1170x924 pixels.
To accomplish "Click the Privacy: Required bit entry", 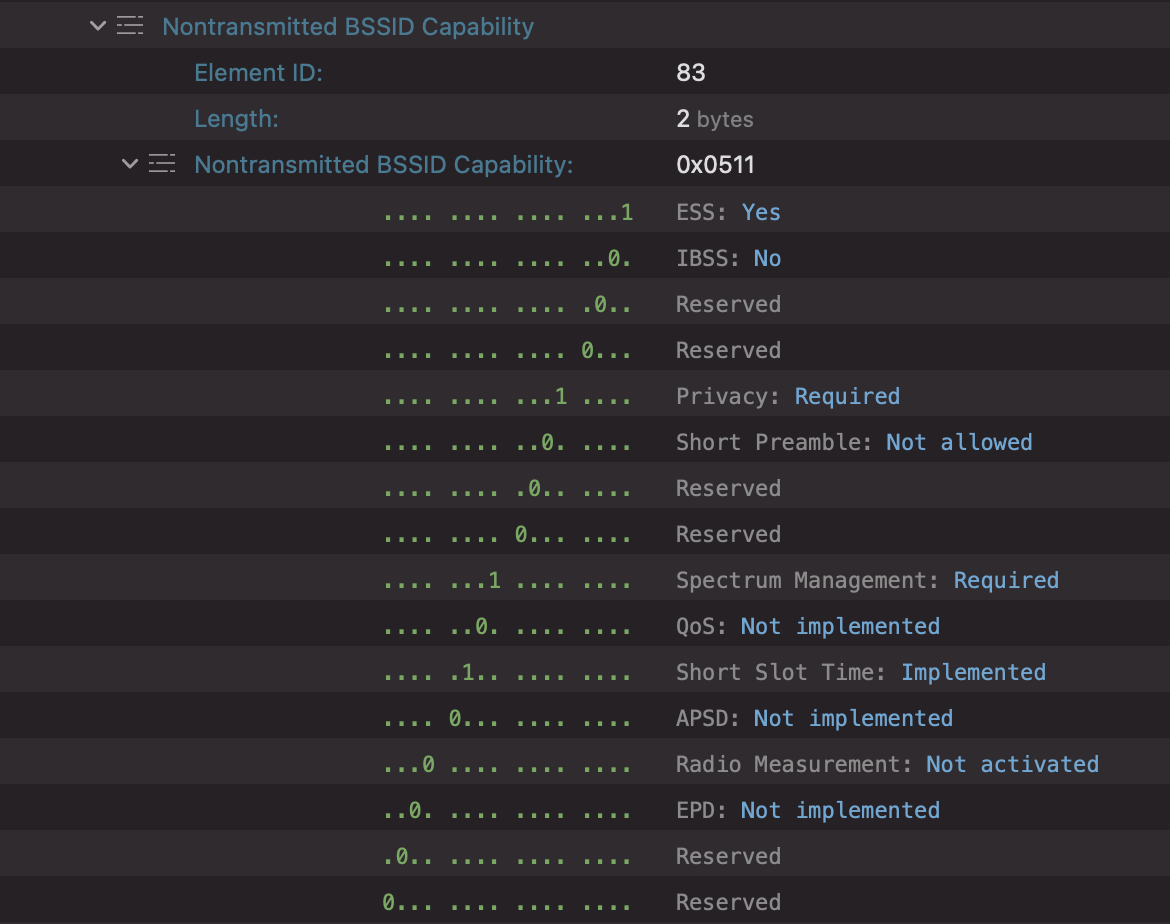I will tap(789, 395).
